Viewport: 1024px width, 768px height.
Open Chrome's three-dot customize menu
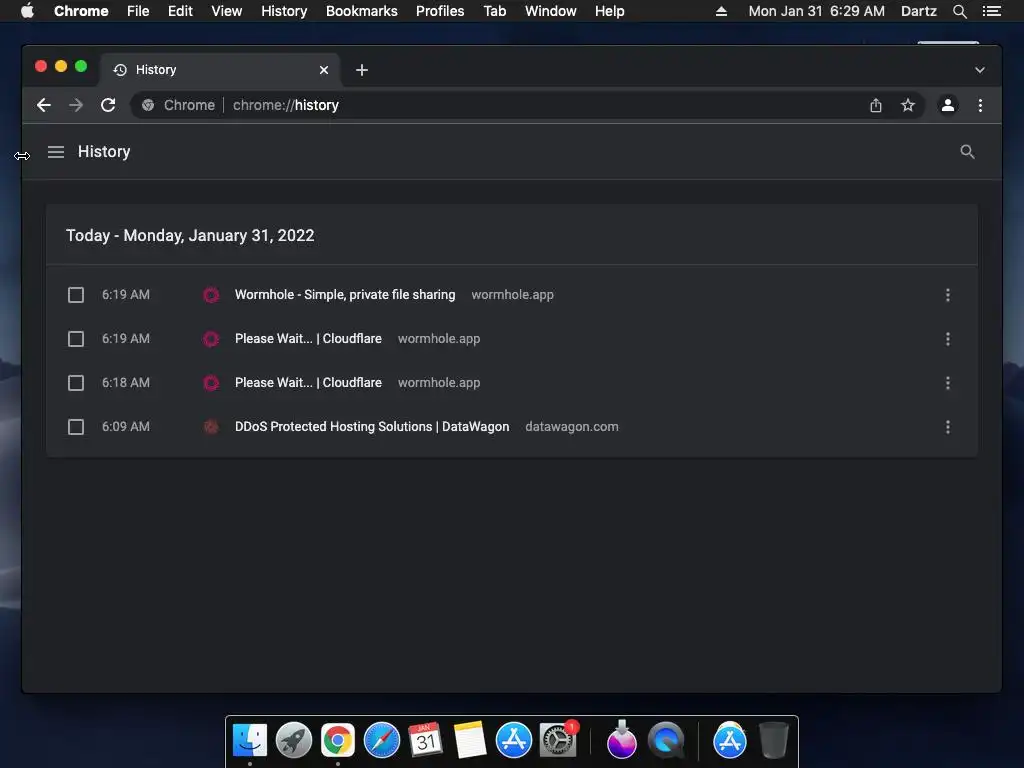(980, 105)
